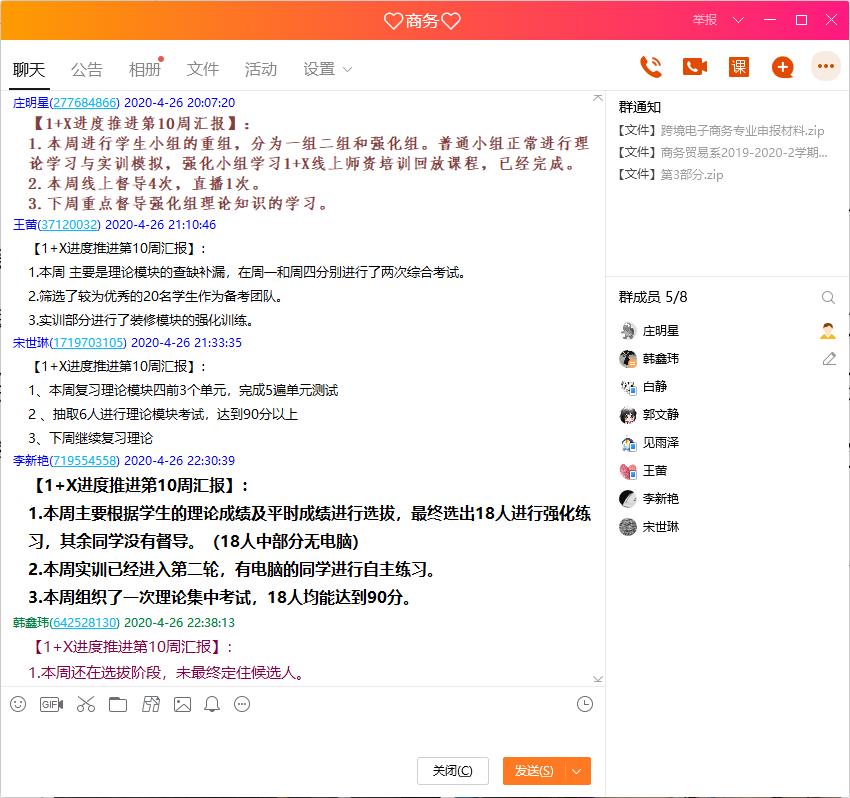
Task: Insert an image into the chat
Action: (182, 704)
